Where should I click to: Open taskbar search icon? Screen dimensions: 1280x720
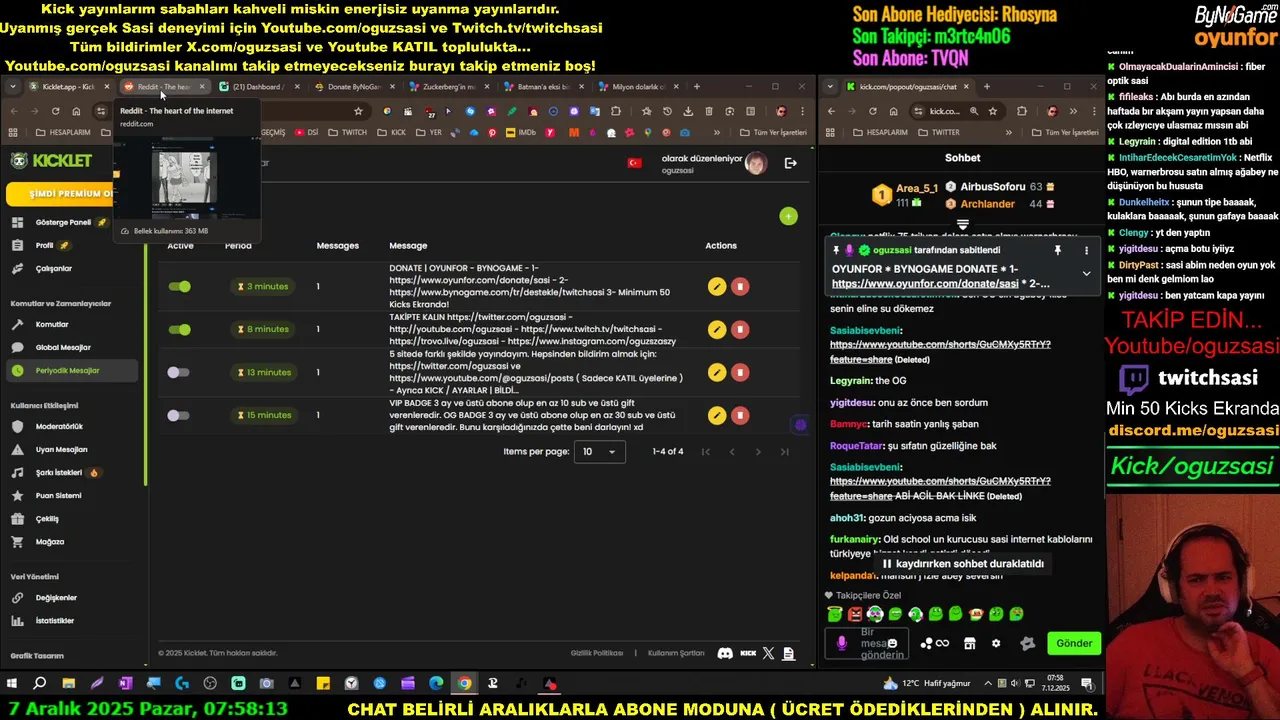tap(40, 684)
